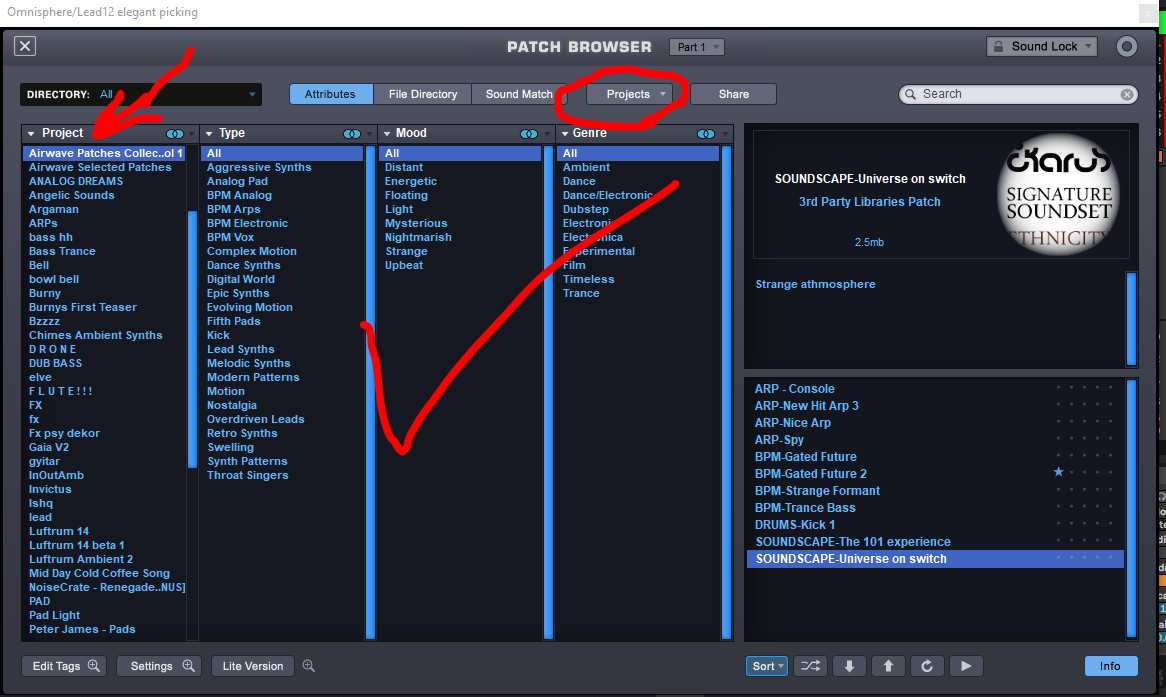1166x697 pixels.
Task: Click the Type list scrollbar
Action: (370, 392)
